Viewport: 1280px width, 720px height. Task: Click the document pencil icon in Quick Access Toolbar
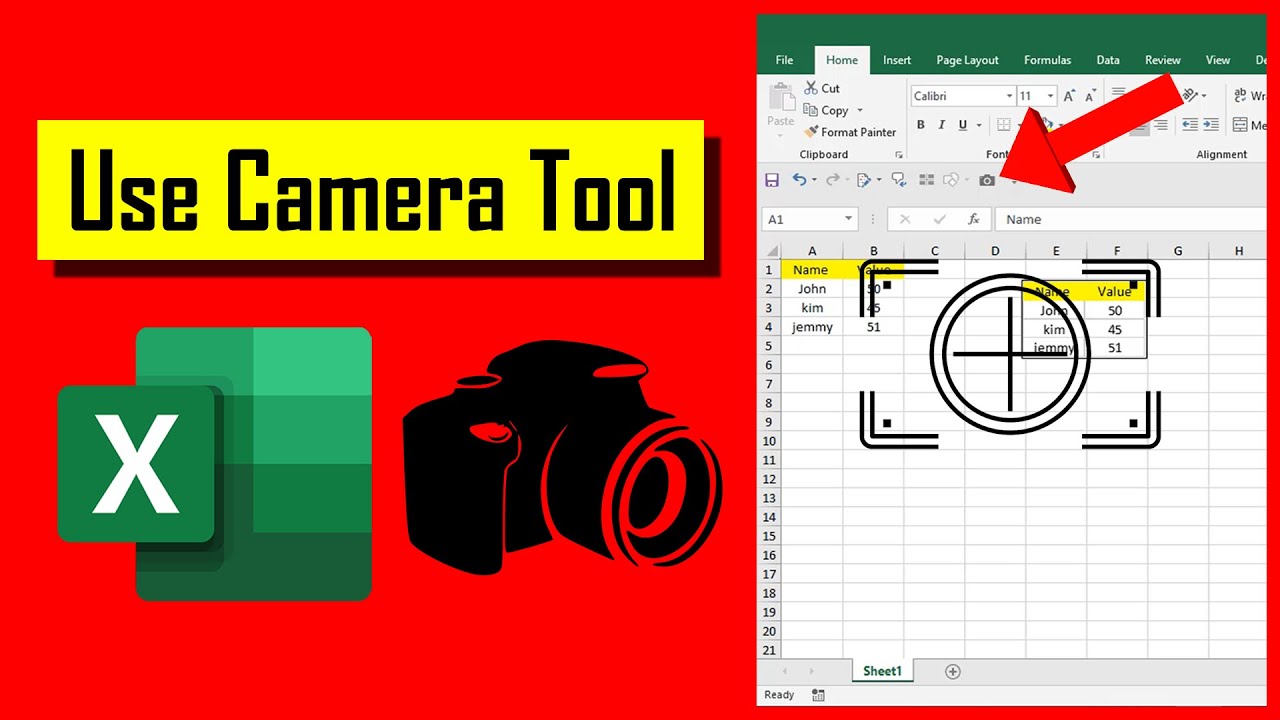(x=864, y=180)
